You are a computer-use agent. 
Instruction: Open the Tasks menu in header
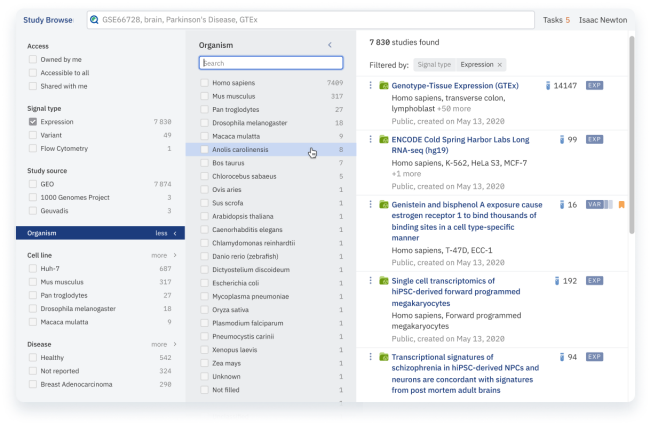[x=556, y=19]
